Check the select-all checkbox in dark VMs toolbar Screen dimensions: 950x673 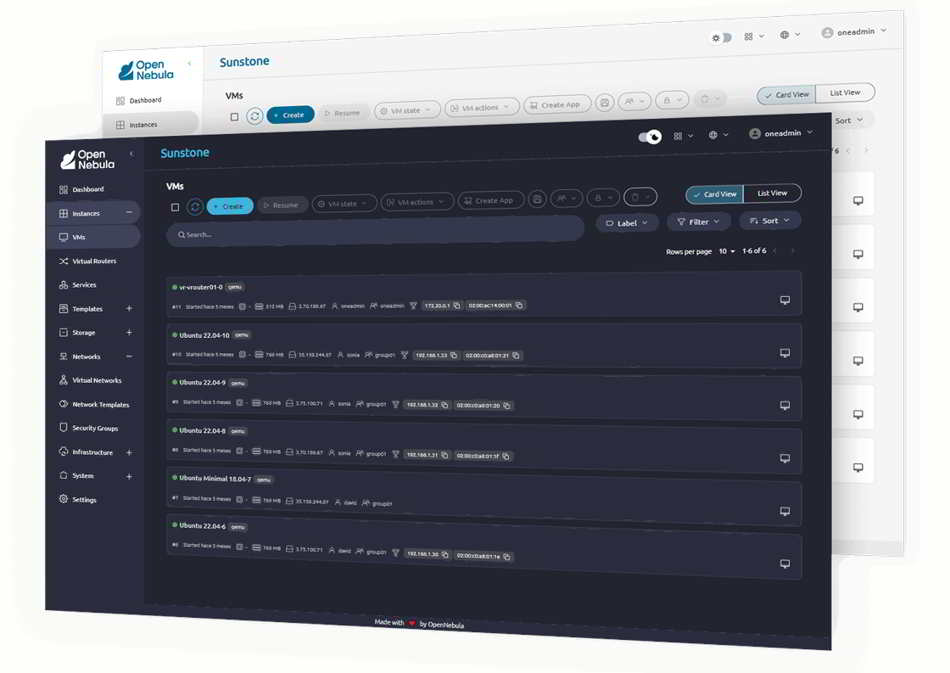pyautogui.click(x=175, y=207)
